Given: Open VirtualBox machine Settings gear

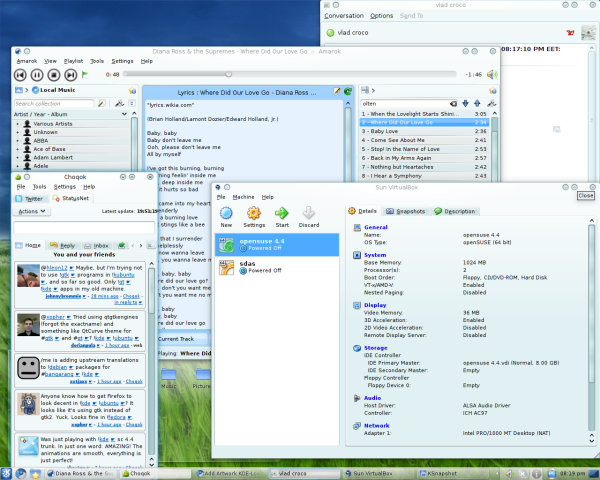Looking at the screenshot, I should coord(254,217).
